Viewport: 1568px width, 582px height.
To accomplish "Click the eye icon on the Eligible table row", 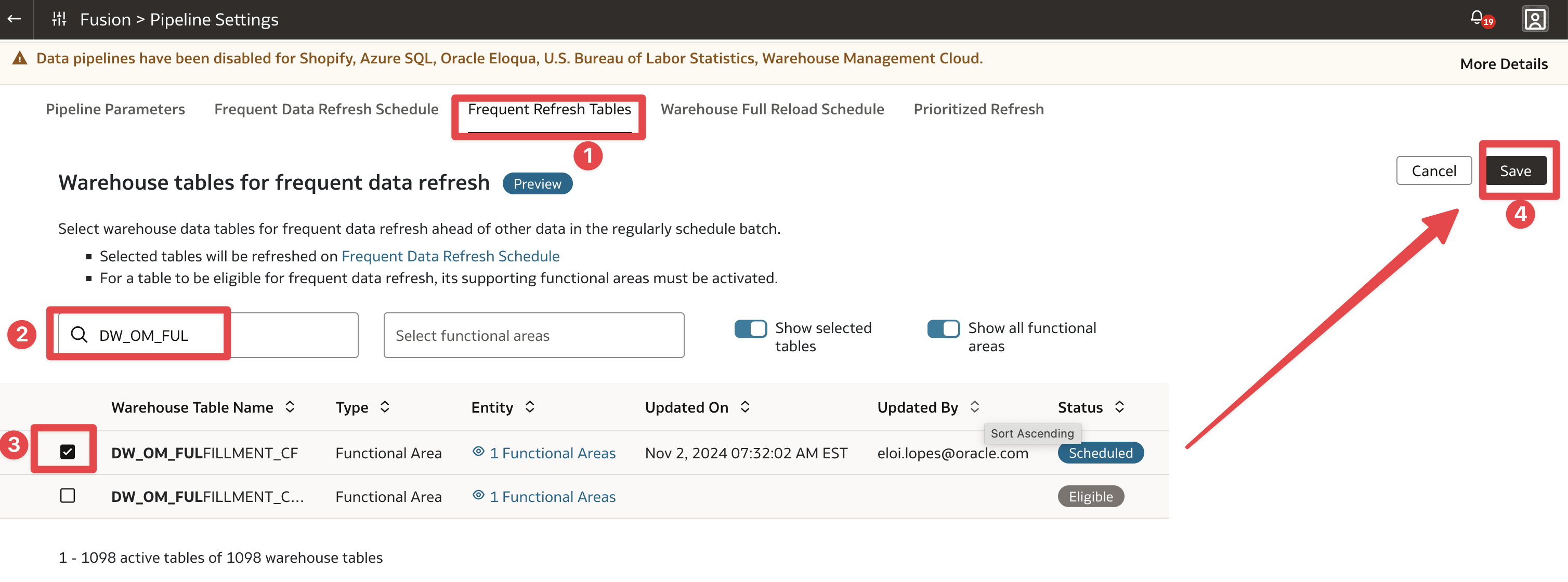I will click(478, 496).
